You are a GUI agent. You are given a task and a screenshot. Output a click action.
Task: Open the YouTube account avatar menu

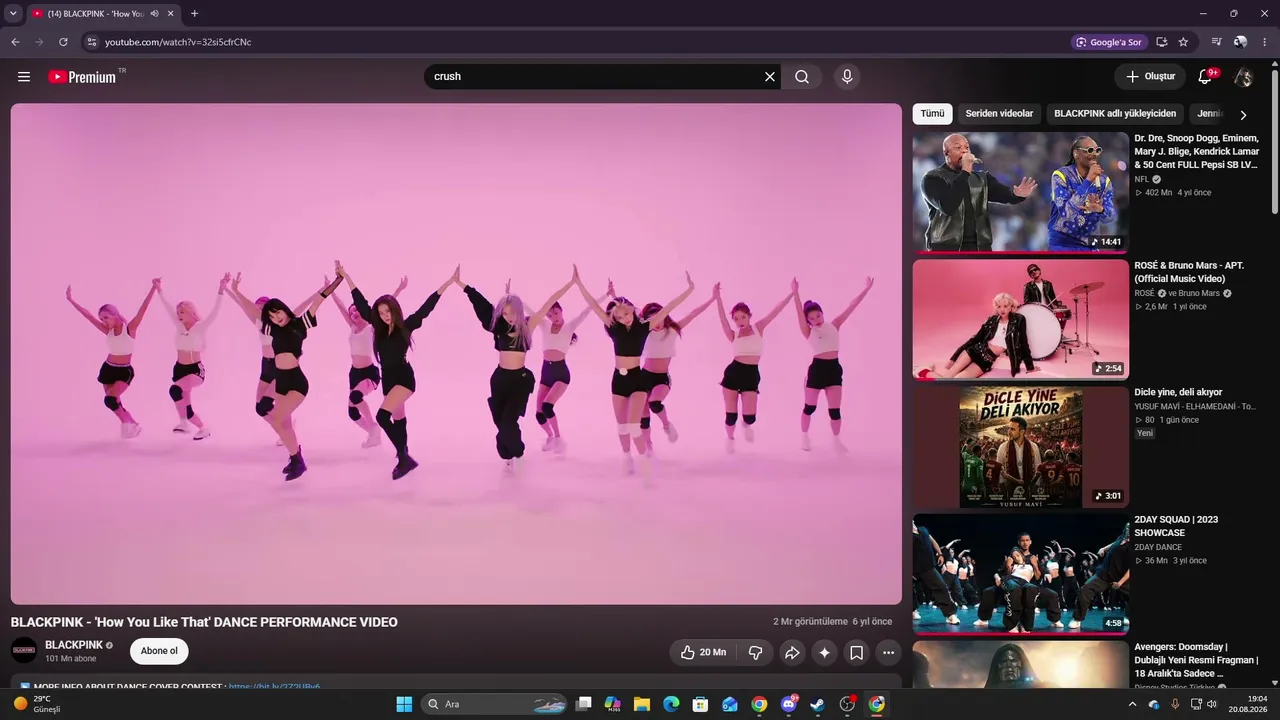[1243, 77]
